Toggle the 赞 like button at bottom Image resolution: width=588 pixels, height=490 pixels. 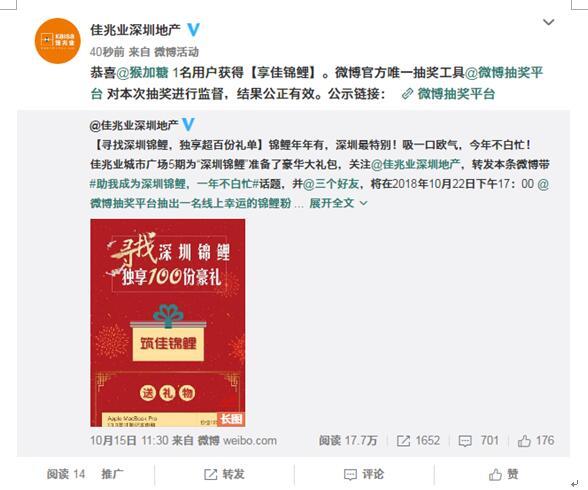[504, 475]
